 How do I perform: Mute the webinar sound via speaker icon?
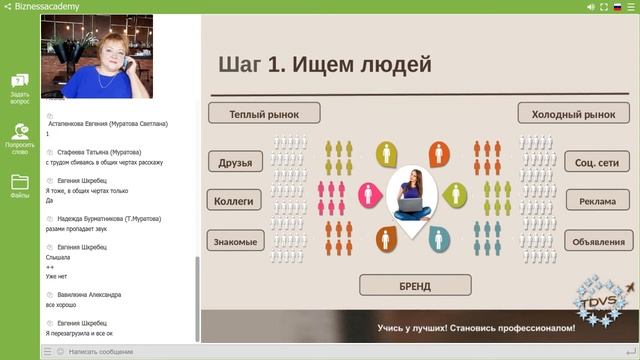591,7
